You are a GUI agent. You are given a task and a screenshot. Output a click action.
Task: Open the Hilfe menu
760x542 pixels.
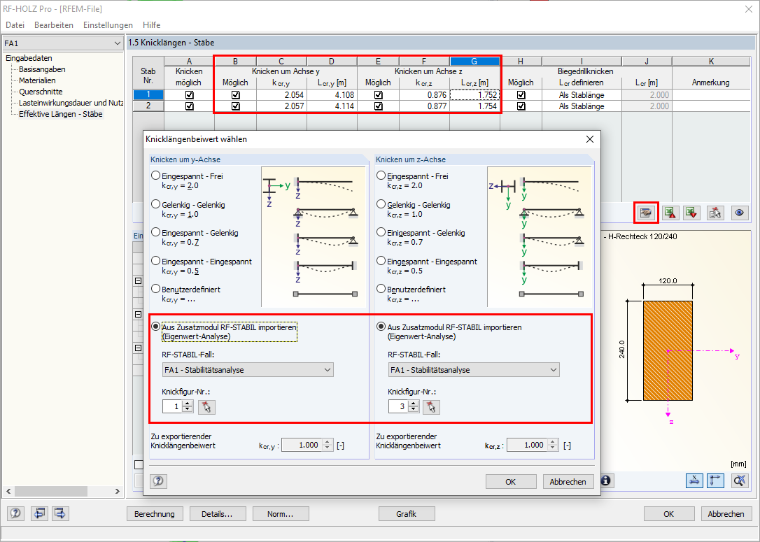pyautogui.click(x=151, y=25)
